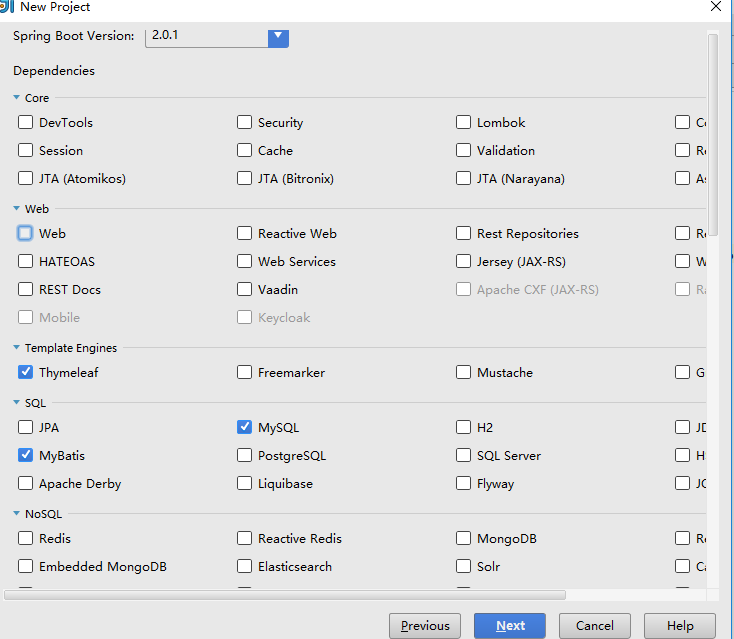The height and width of the screenshot is (639, 734).
Task: Tick the DevTools checkbox
Action: 25,122
